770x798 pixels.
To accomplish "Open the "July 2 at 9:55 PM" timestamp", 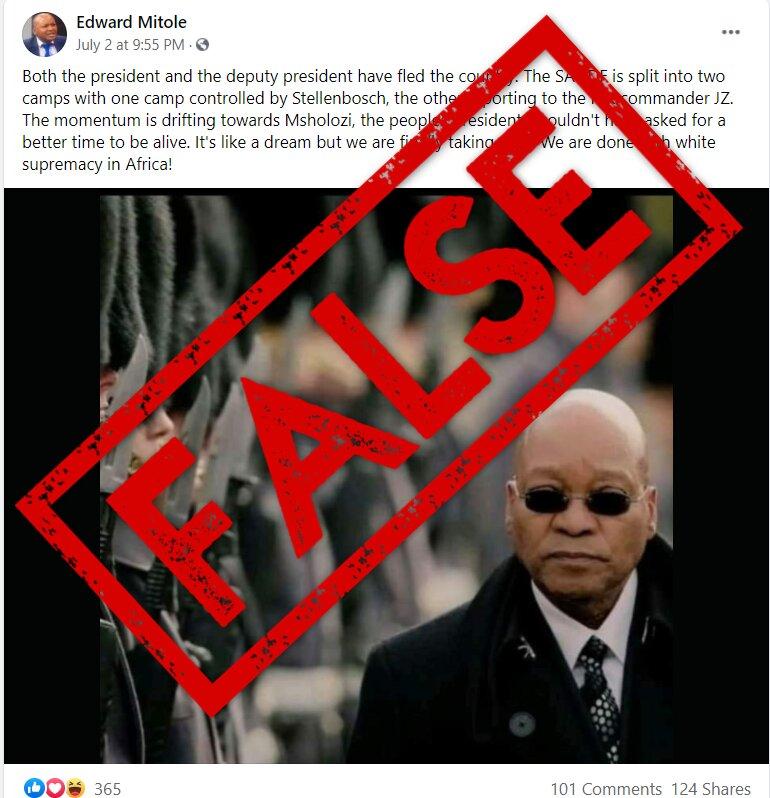I will pos(130,45).
